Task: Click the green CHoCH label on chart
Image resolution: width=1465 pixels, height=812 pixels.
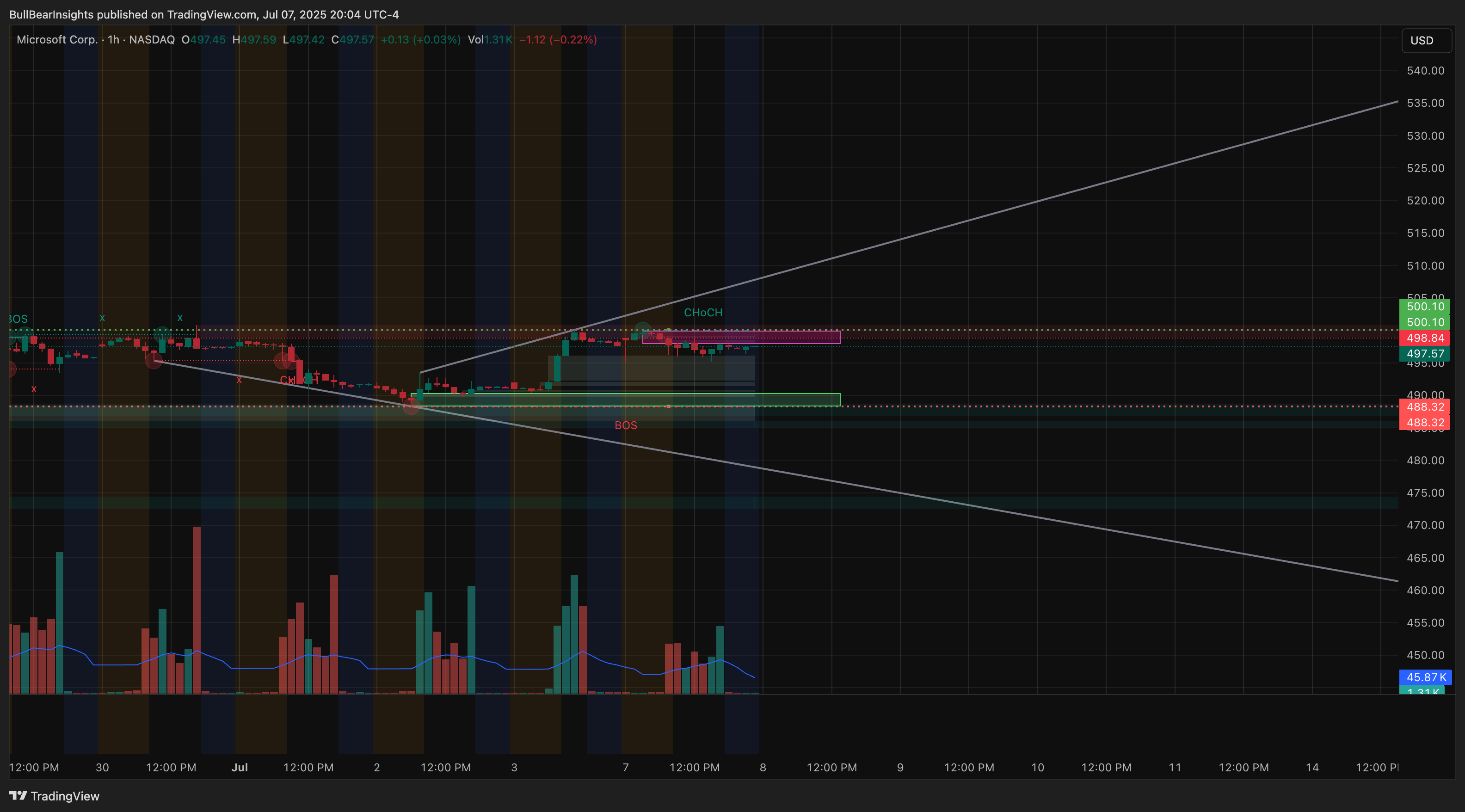Action: (x=703, y=312)
